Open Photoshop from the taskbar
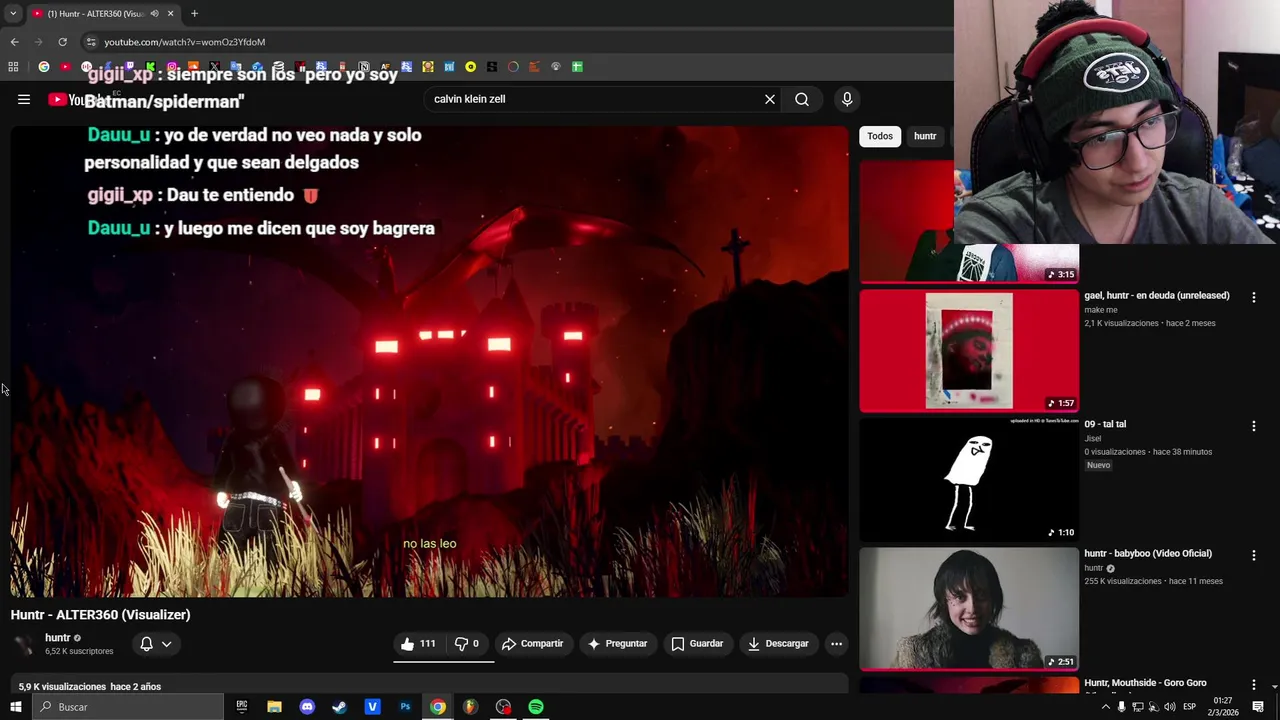The image size is (1280, 720). point(405,707)
